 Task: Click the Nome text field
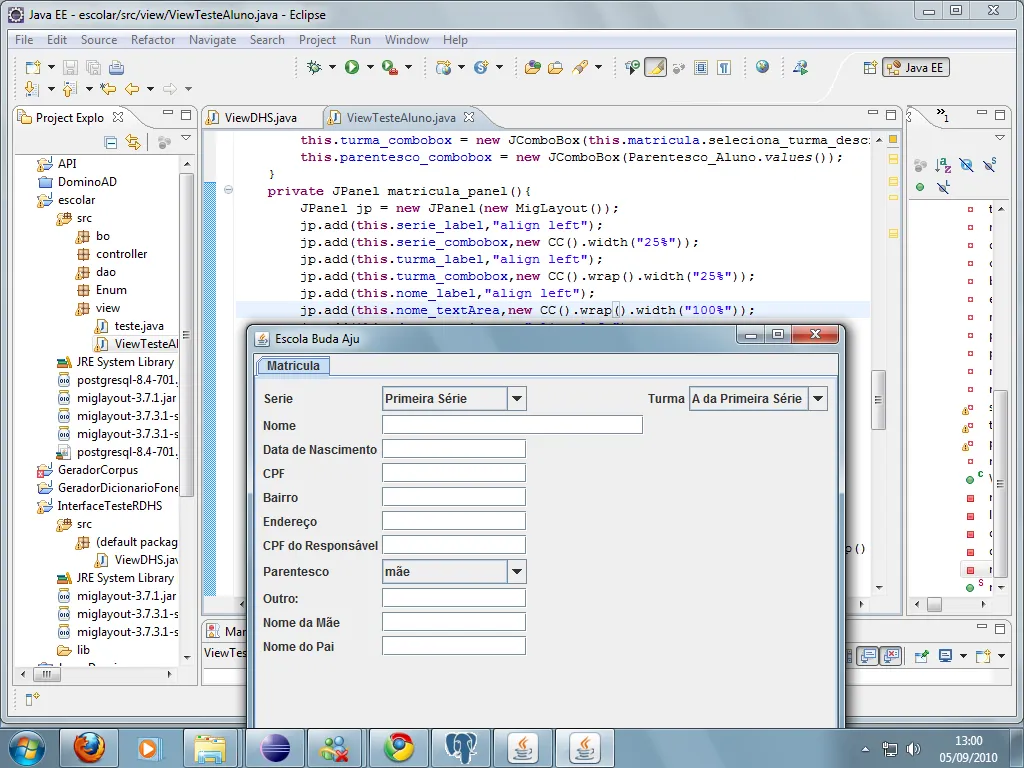[x=512, y=425]
